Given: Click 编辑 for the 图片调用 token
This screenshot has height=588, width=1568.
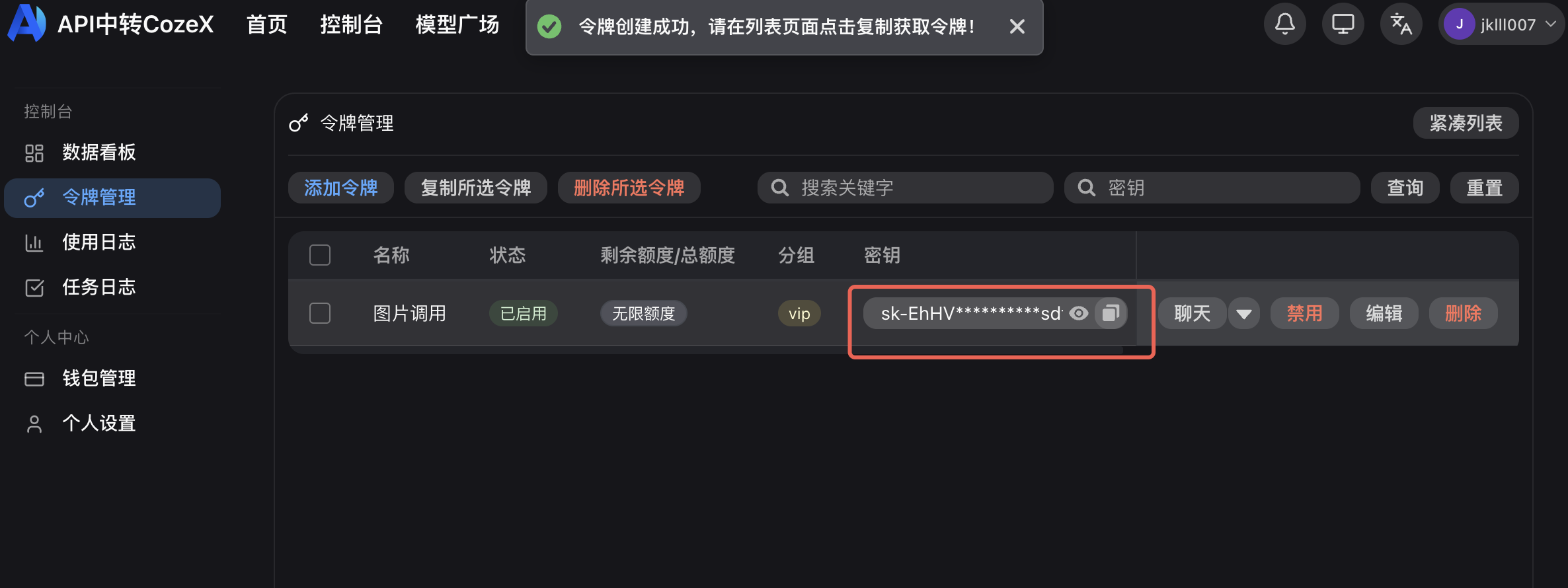Looking at the screenshot, I should 1384,313.
